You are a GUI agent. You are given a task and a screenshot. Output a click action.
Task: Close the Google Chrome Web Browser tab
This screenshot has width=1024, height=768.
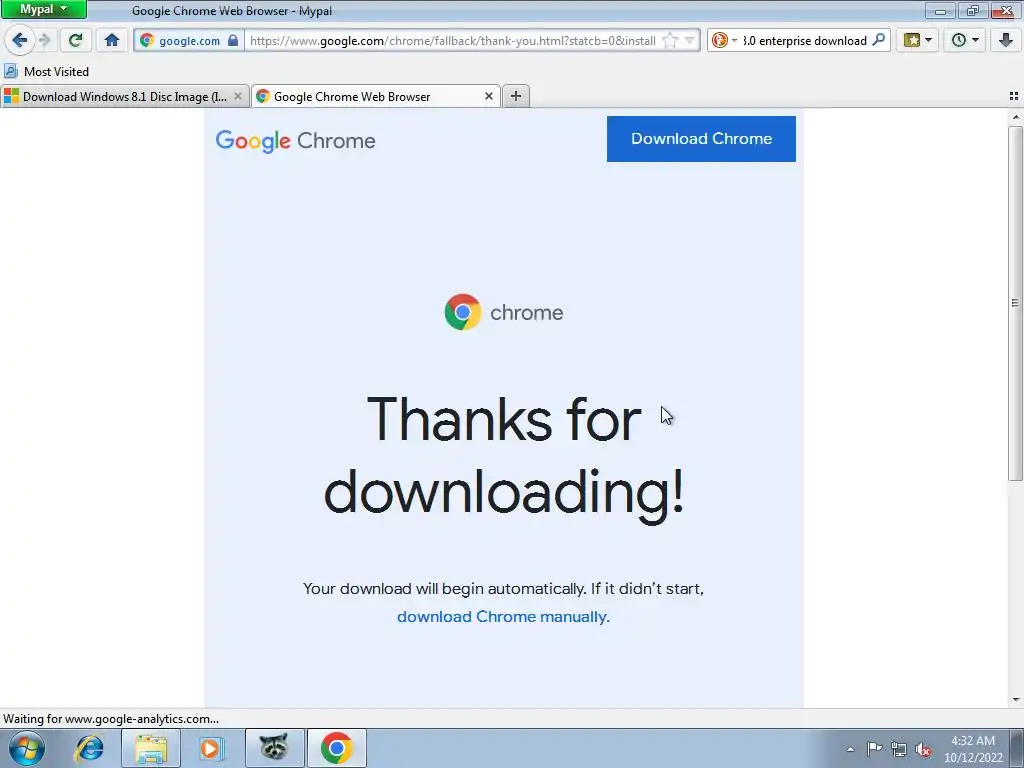[488, 97]
